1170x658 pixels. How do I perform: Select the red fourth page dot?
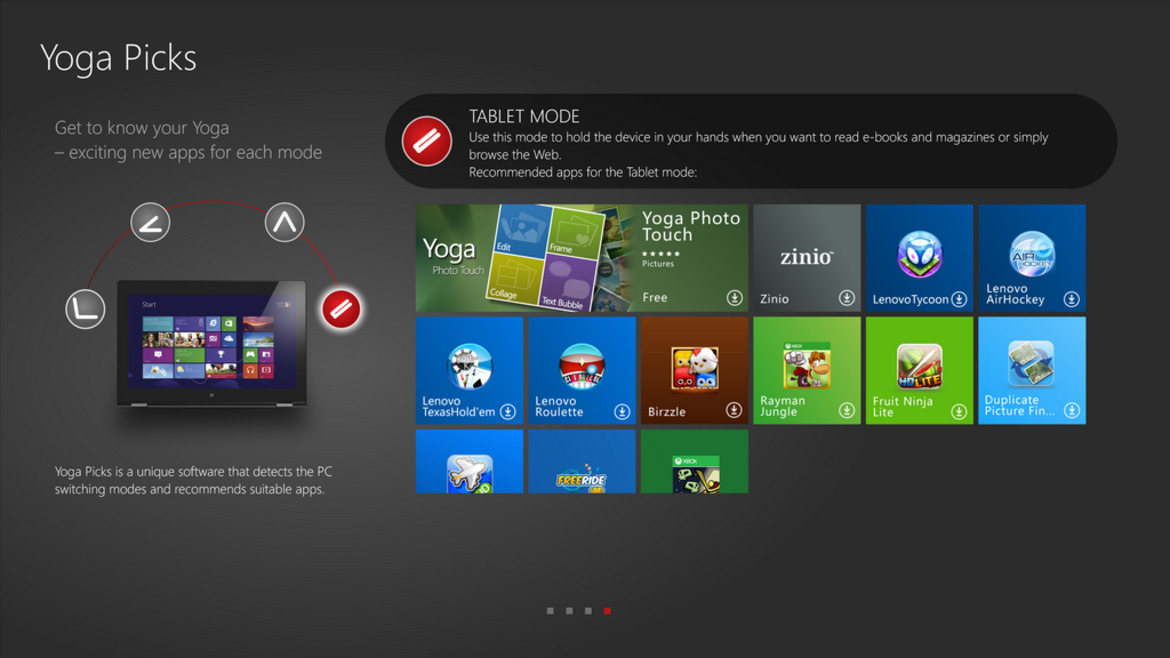click(607, 611)
